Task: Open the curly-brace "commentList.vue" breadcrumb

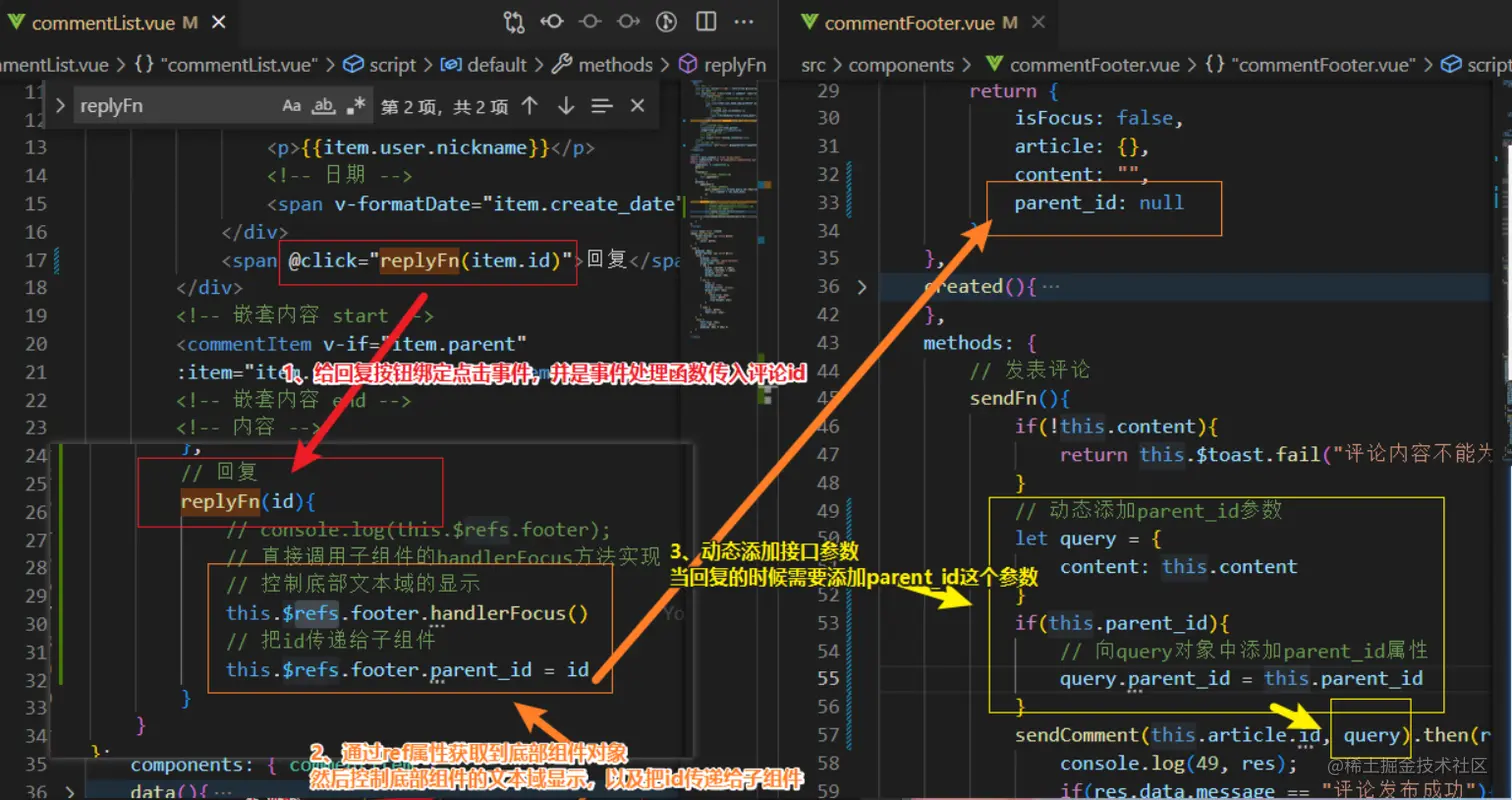Action: (225, 65)
